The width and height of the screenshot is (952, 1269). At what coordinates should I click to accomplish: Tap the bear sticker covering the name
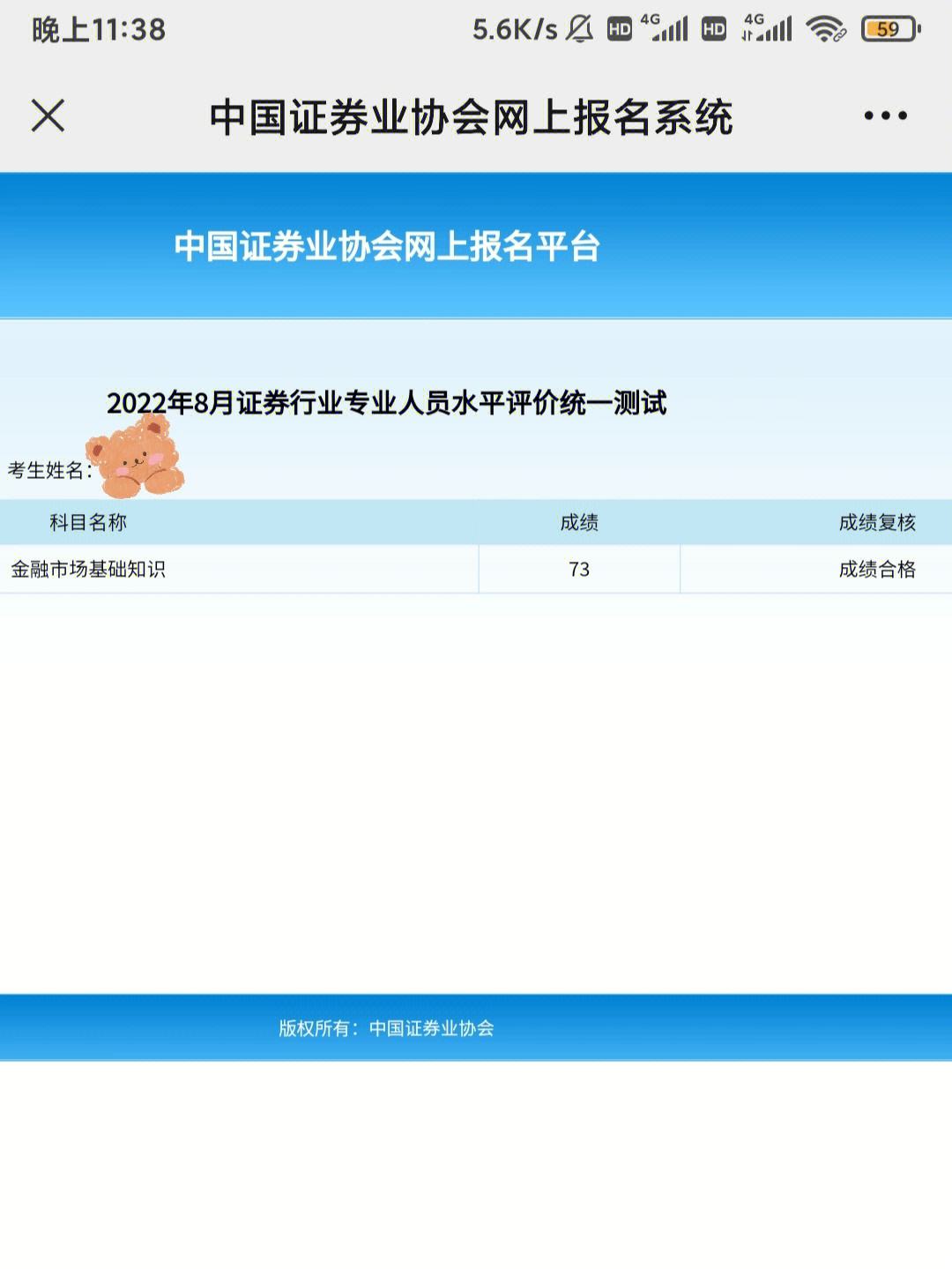coord(137,457)
